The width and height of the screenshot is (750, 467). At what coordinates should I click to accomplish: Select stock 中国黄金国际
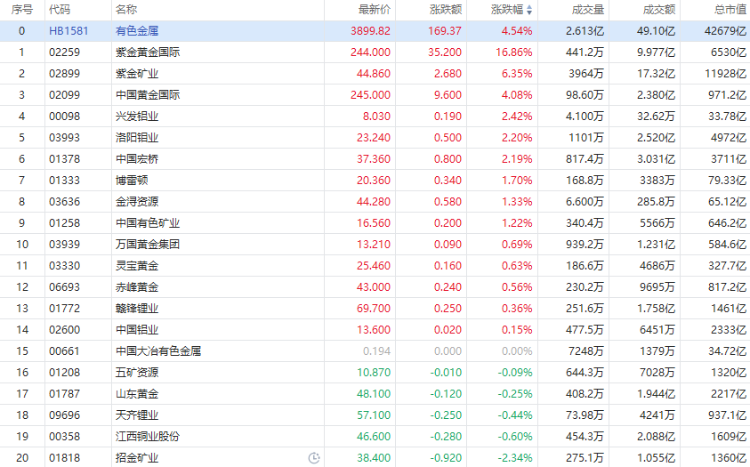tap(148, 95)
